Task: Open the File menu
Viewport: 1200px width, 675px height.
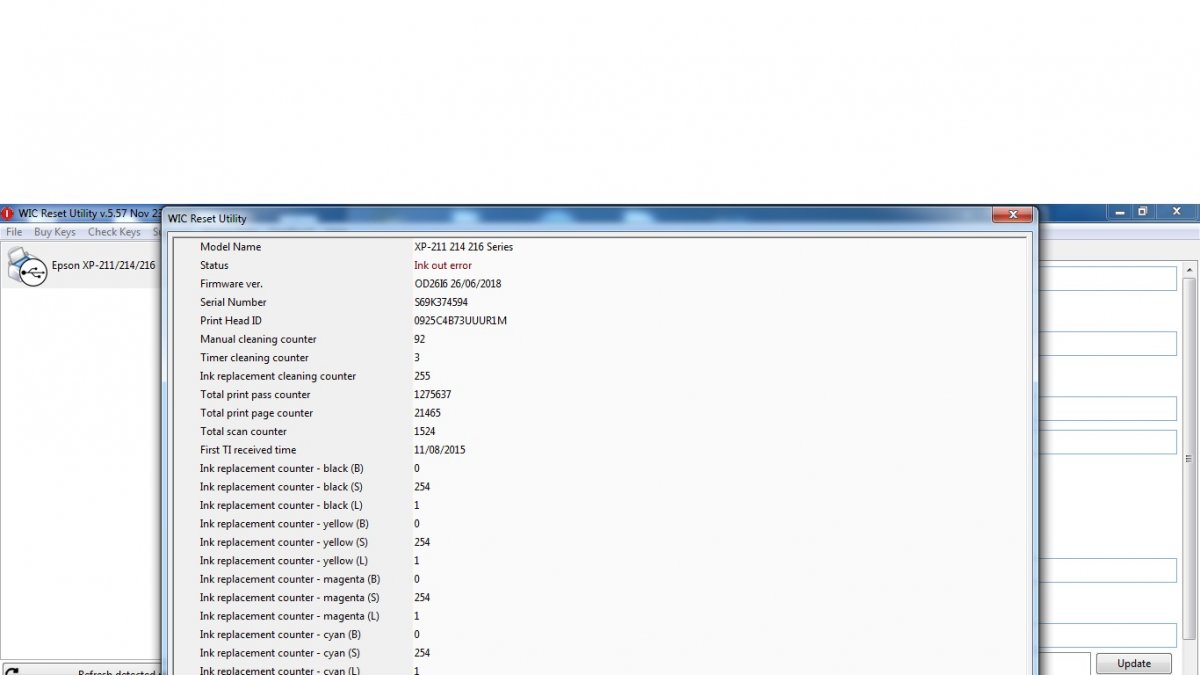Action: (14, 232)
